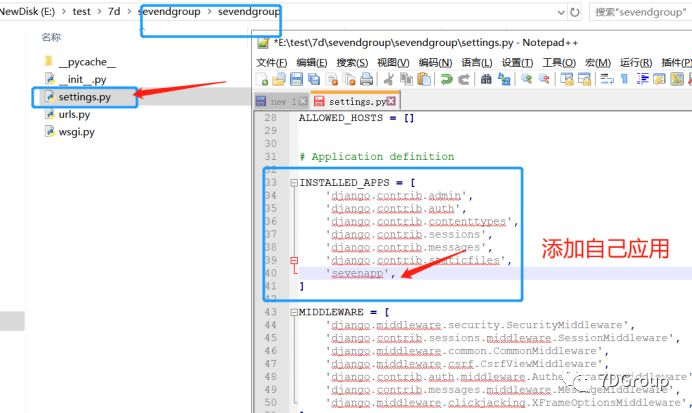Click the SecurityMiddleware line
692x413 pixels.
pyautogui.click(x=480, y=325)
